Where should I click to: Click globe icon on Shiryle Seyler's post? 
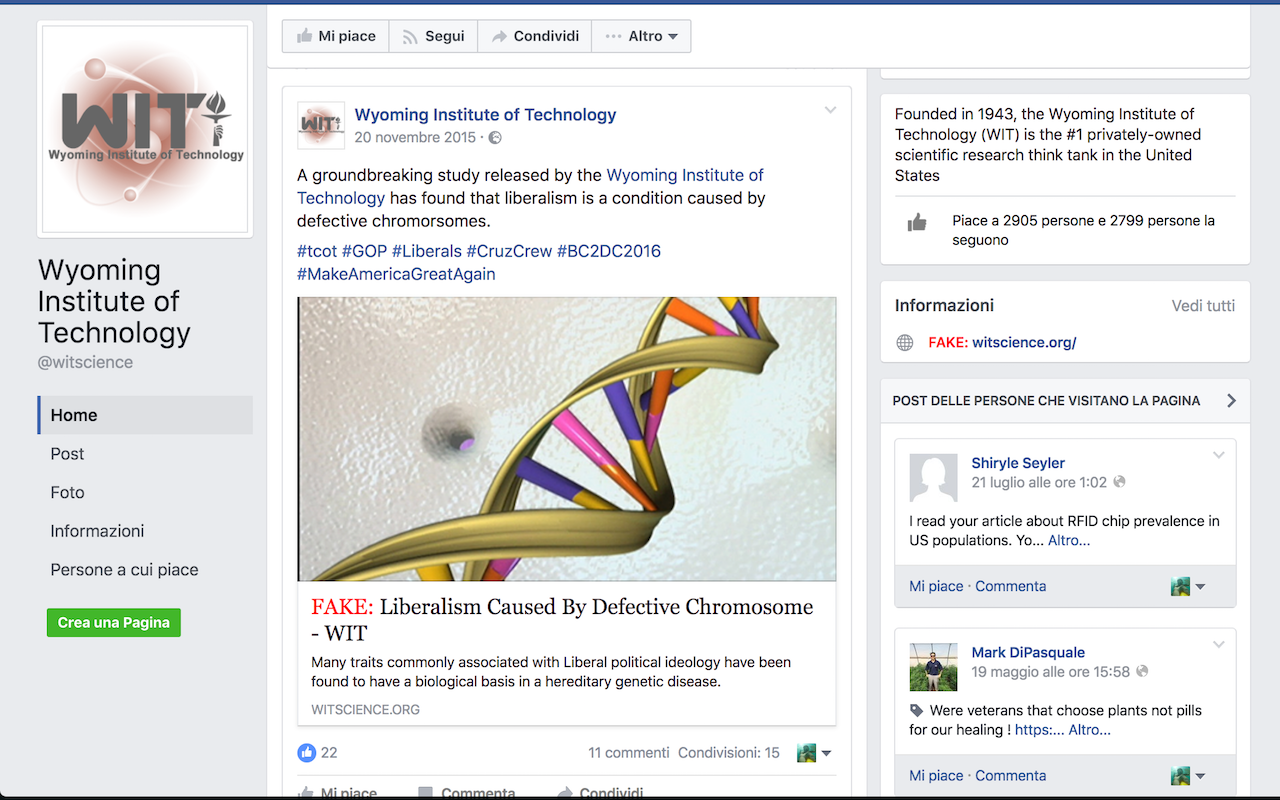click(1119, 482)
